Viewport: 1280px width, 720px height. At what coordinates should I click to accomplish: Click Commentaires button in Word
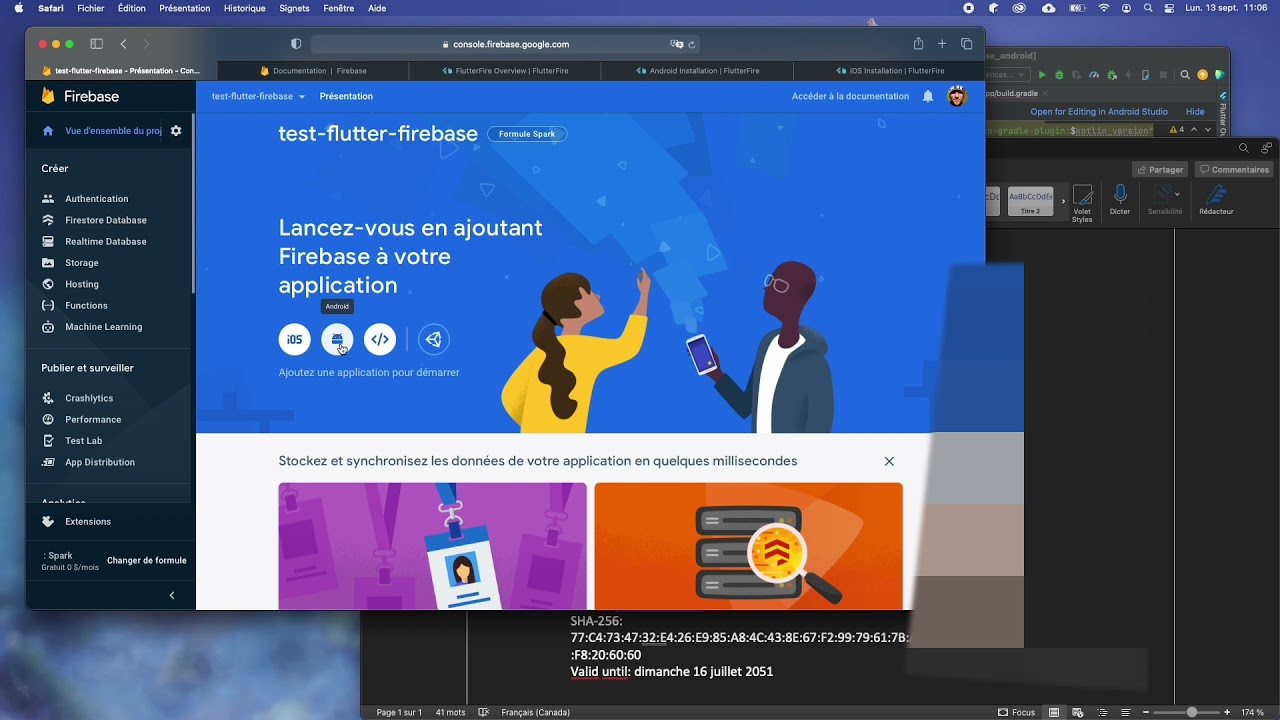(x=1234, y=170)
